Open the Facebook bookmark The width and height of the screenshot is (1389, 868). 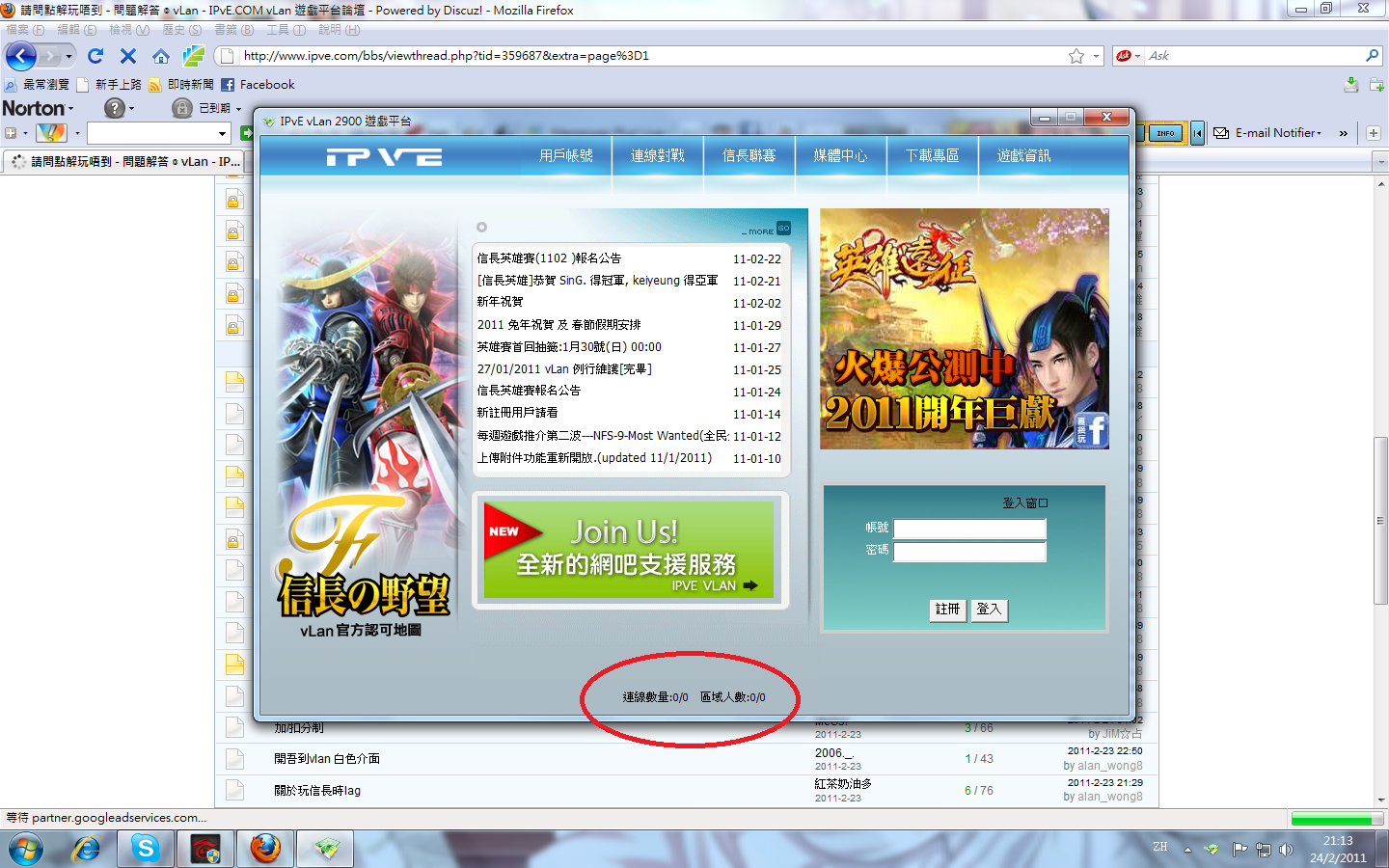pyautogui.click(x=258, y=85)
